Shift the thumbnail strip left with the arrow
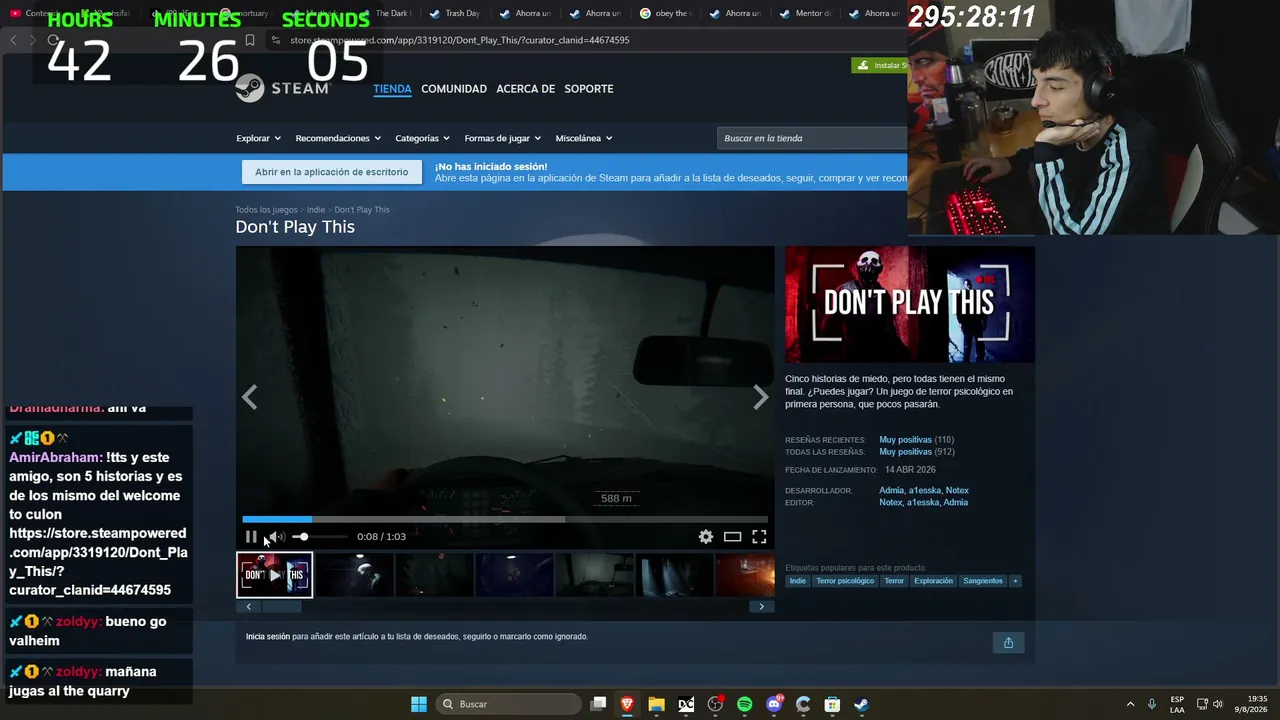Viewport: 1280px width, 720px height. [x=249, y=606]
